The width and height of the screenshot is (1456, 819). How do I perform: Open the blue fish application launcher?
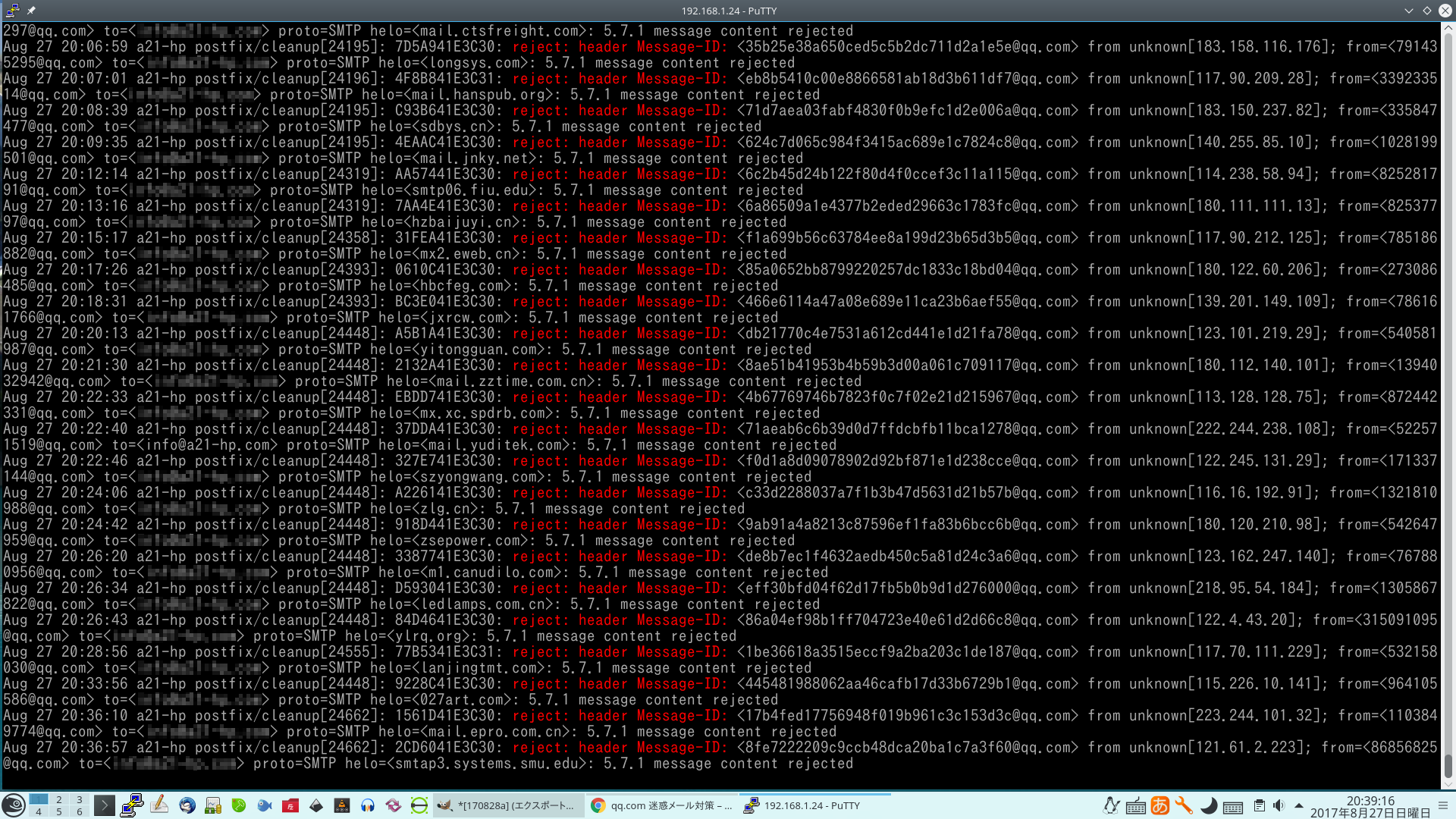265,805
